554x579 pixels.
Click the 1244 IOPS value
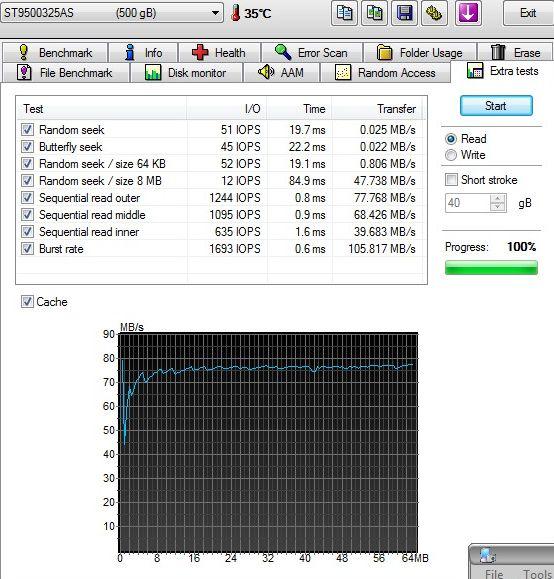coord(235,198)
